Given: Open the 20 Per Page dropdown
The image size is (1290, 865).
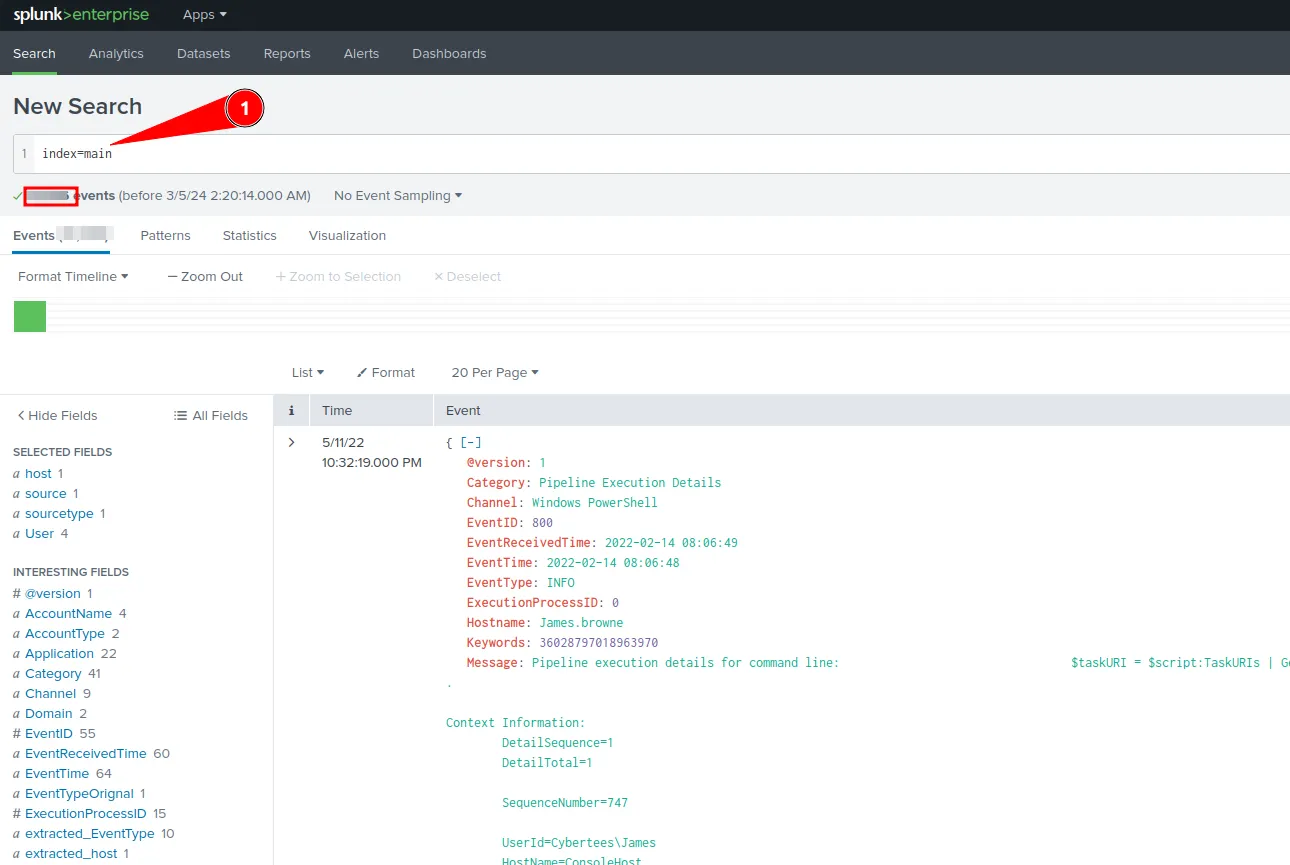Looking at the screenshot, I should tap(494, 372).
